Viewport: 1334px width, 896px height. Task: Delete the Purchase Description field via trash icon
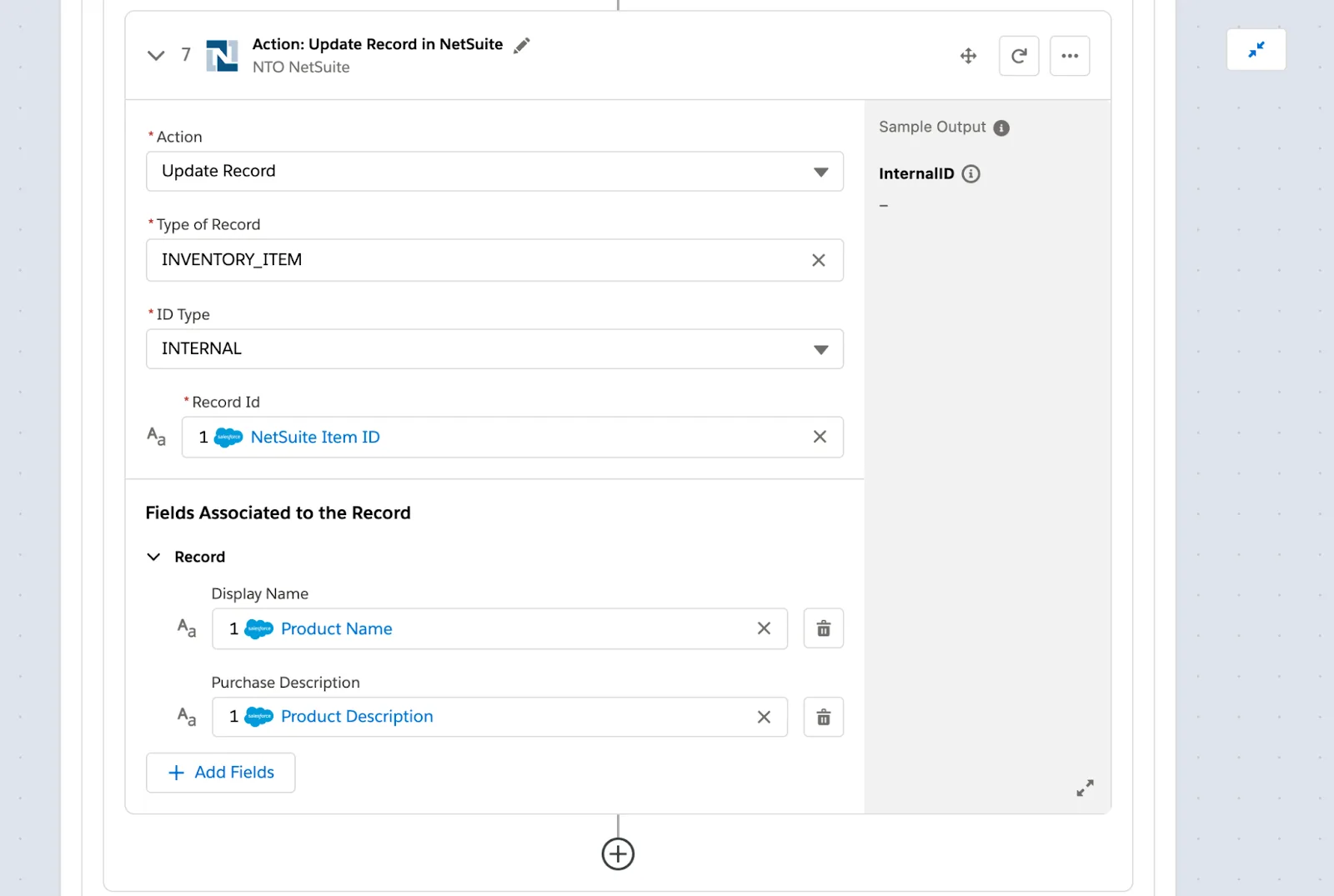tap(823, 717)
